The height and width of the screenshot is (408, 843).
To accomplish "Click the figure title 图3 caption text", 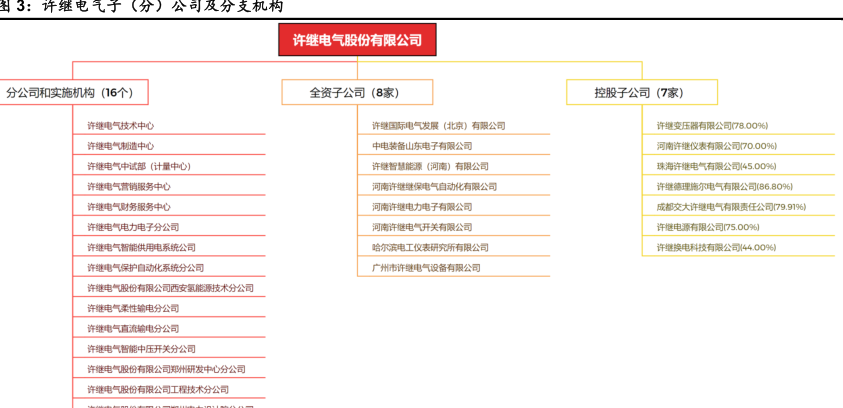I will (x=141, y=6).
